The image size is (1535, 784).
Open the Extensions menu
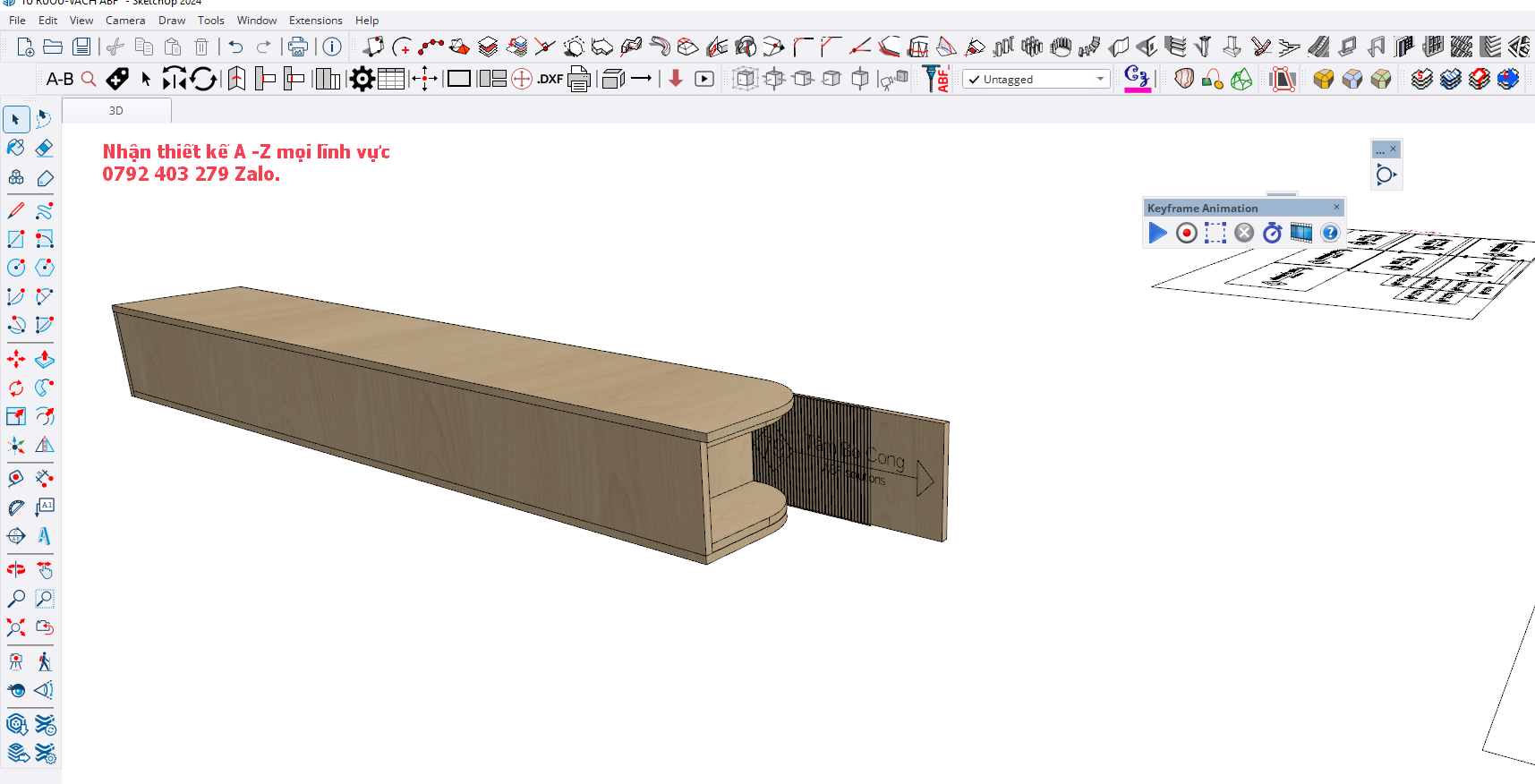point(315,21)
